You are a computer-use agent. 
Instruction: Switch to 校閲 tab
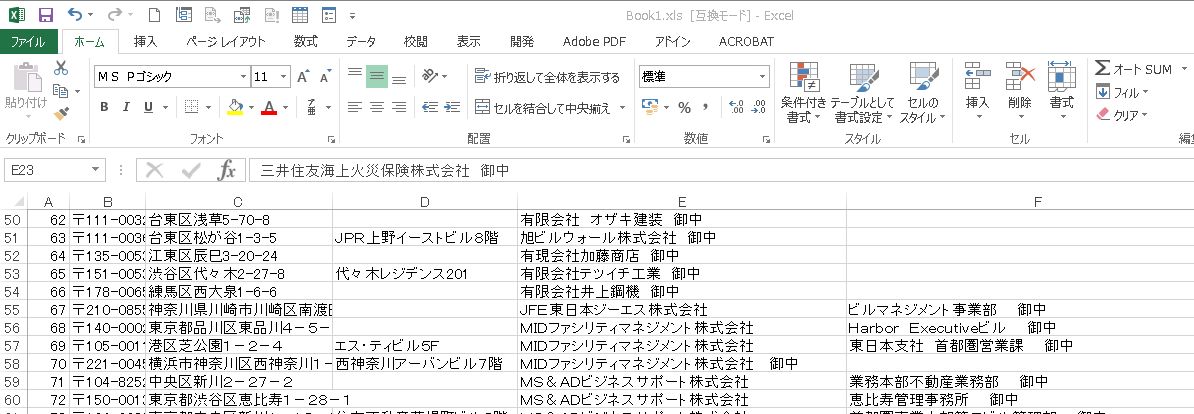(x=416, y=42)
